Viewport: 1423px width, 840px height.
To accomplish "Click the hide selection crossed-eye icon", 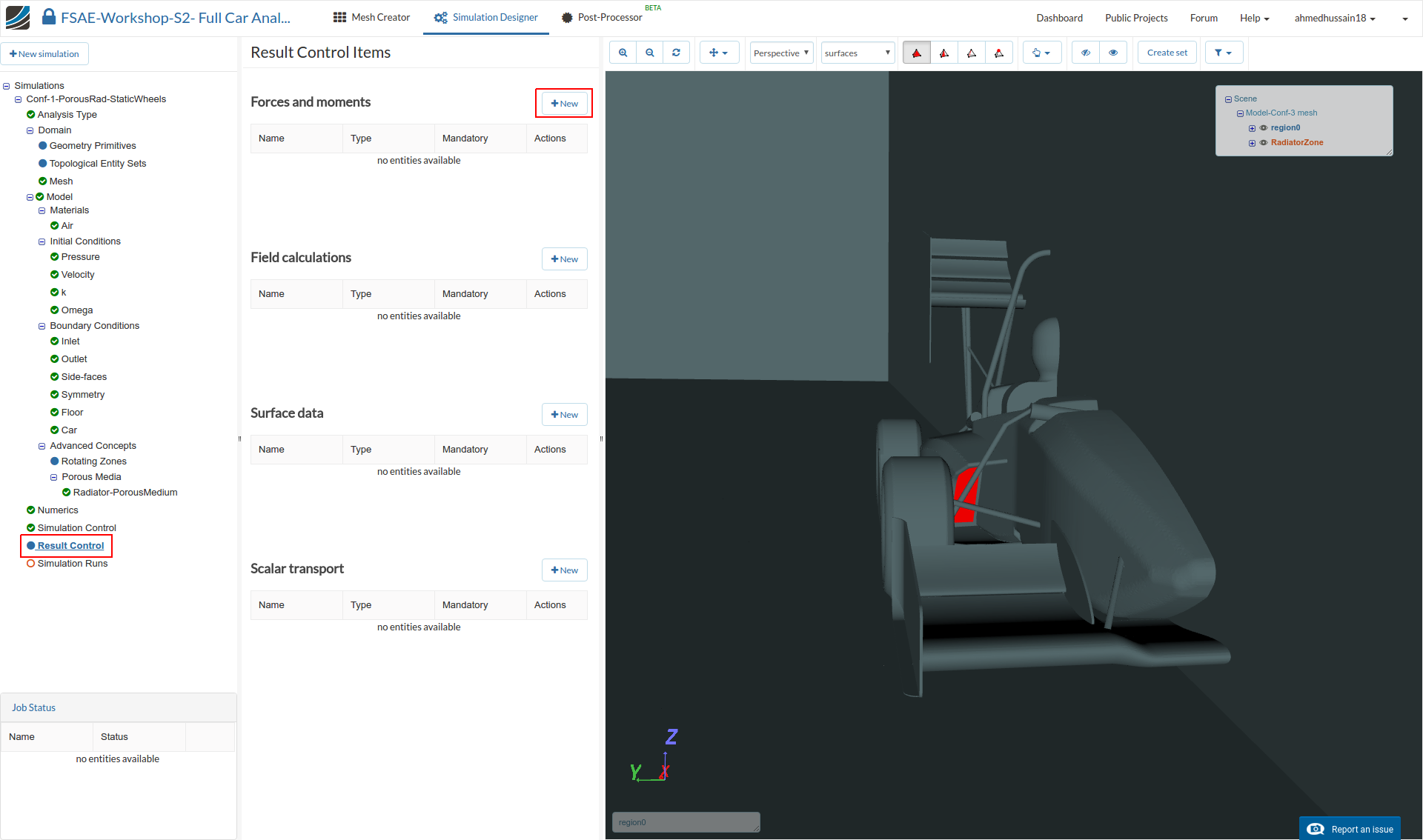I will (1085, 53).
